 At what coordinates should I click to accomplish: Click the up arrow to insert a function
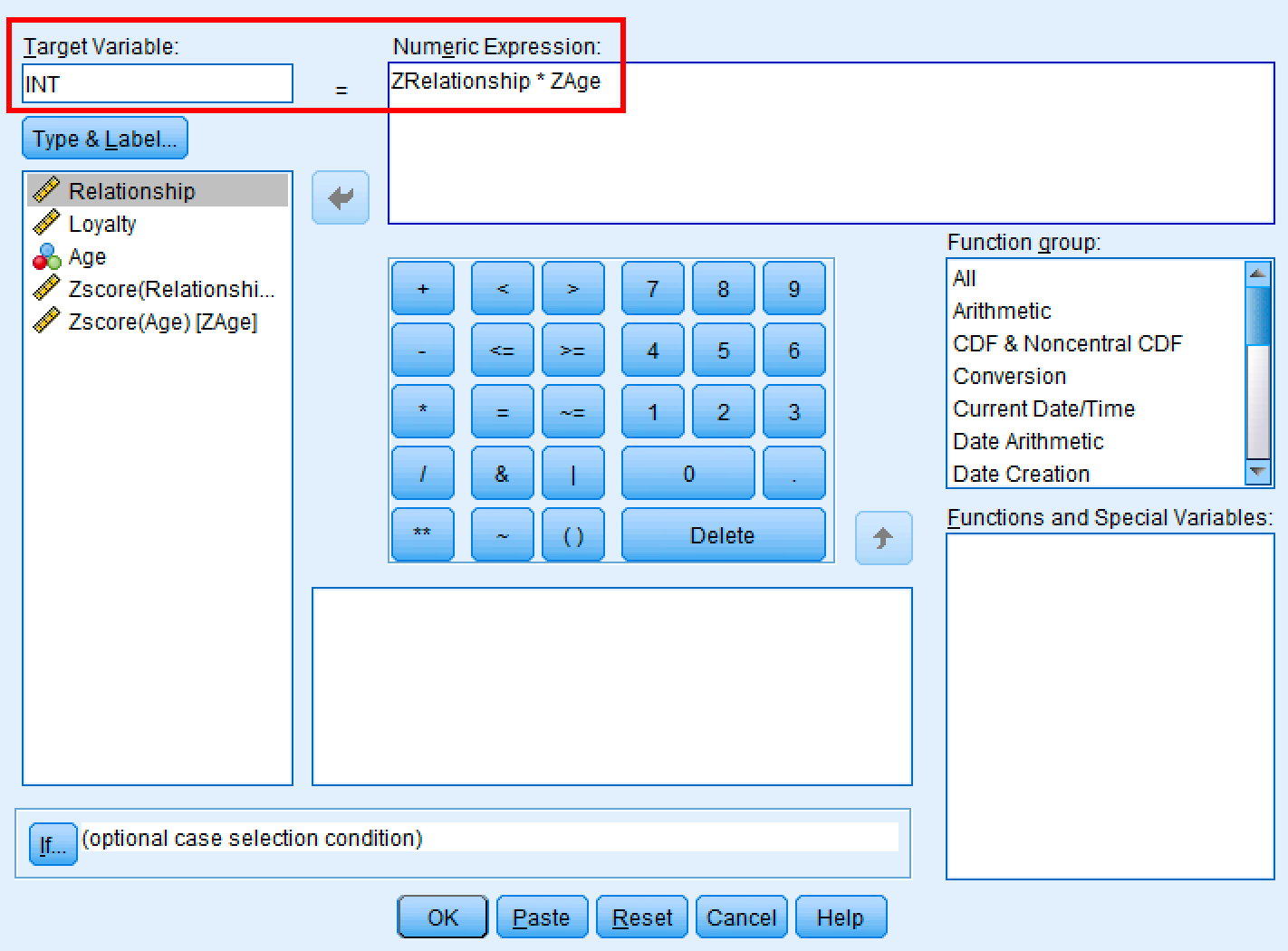point(883,537)
